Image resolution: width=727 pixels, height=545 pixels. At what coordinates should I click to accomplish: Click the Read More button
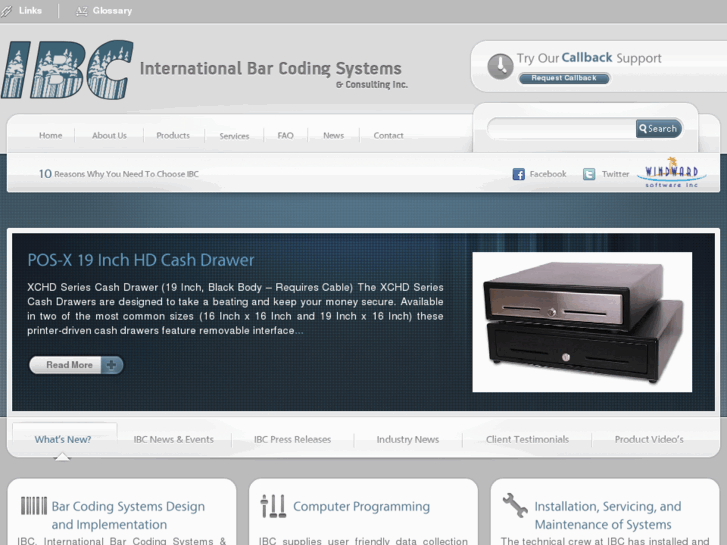coord(76,365)
